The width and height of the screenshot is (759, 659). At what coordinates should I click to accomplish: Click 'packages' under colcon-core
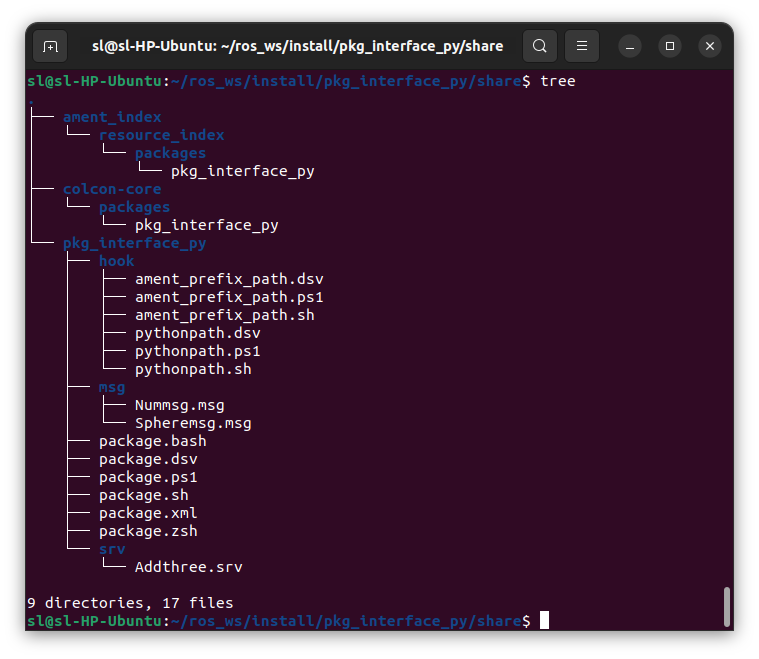[135, 207]
